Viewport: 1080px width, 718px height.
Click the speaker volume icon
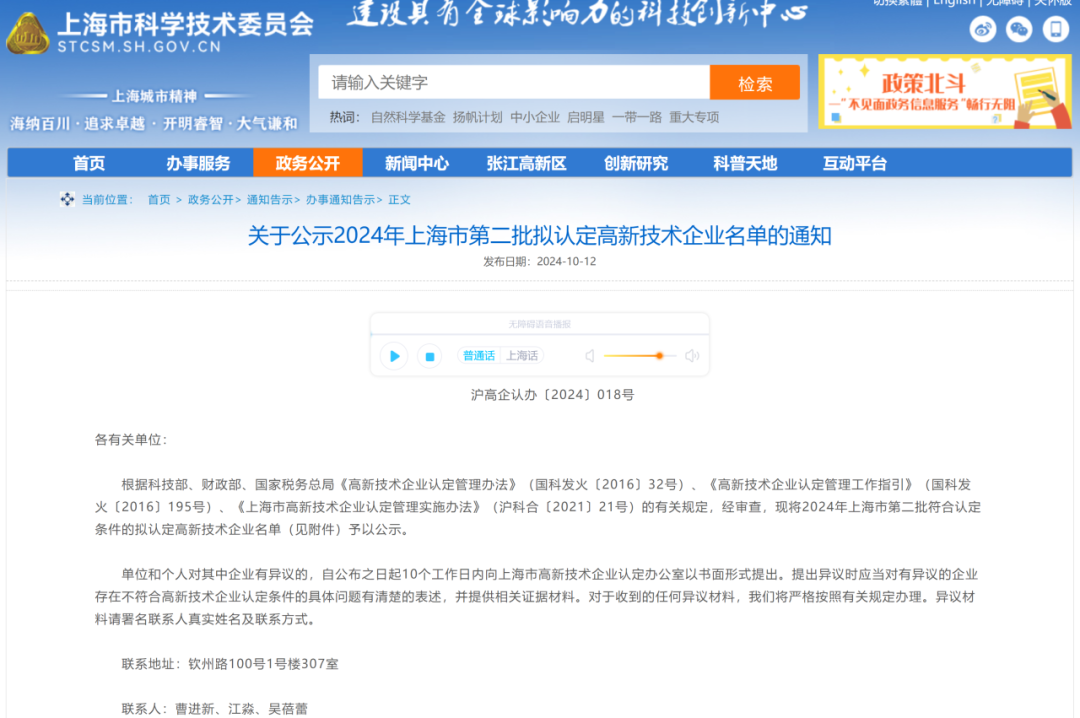tap(589, 356)
